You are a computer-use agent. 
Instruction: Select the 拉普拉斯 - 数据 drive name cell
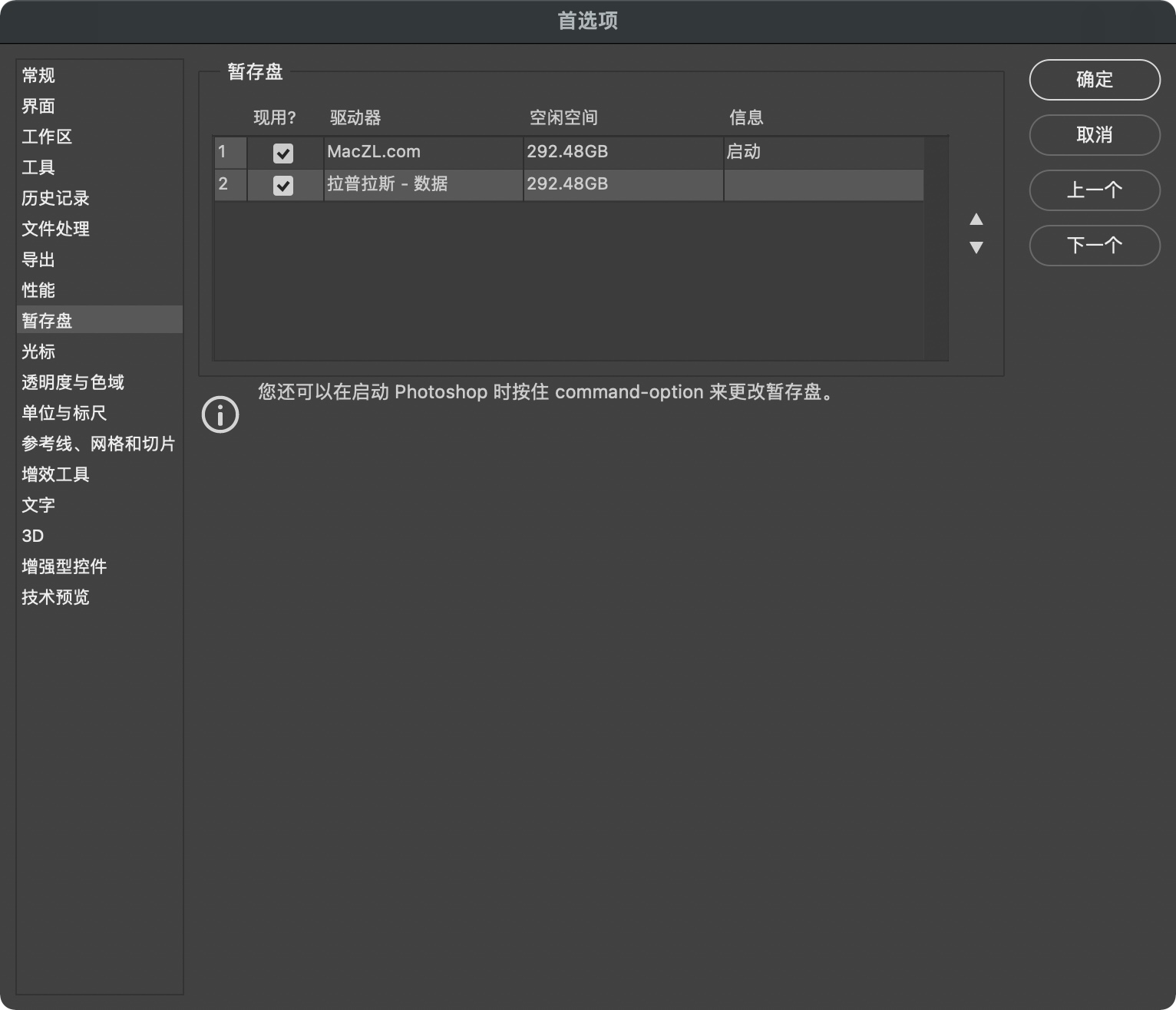[388, 184]
